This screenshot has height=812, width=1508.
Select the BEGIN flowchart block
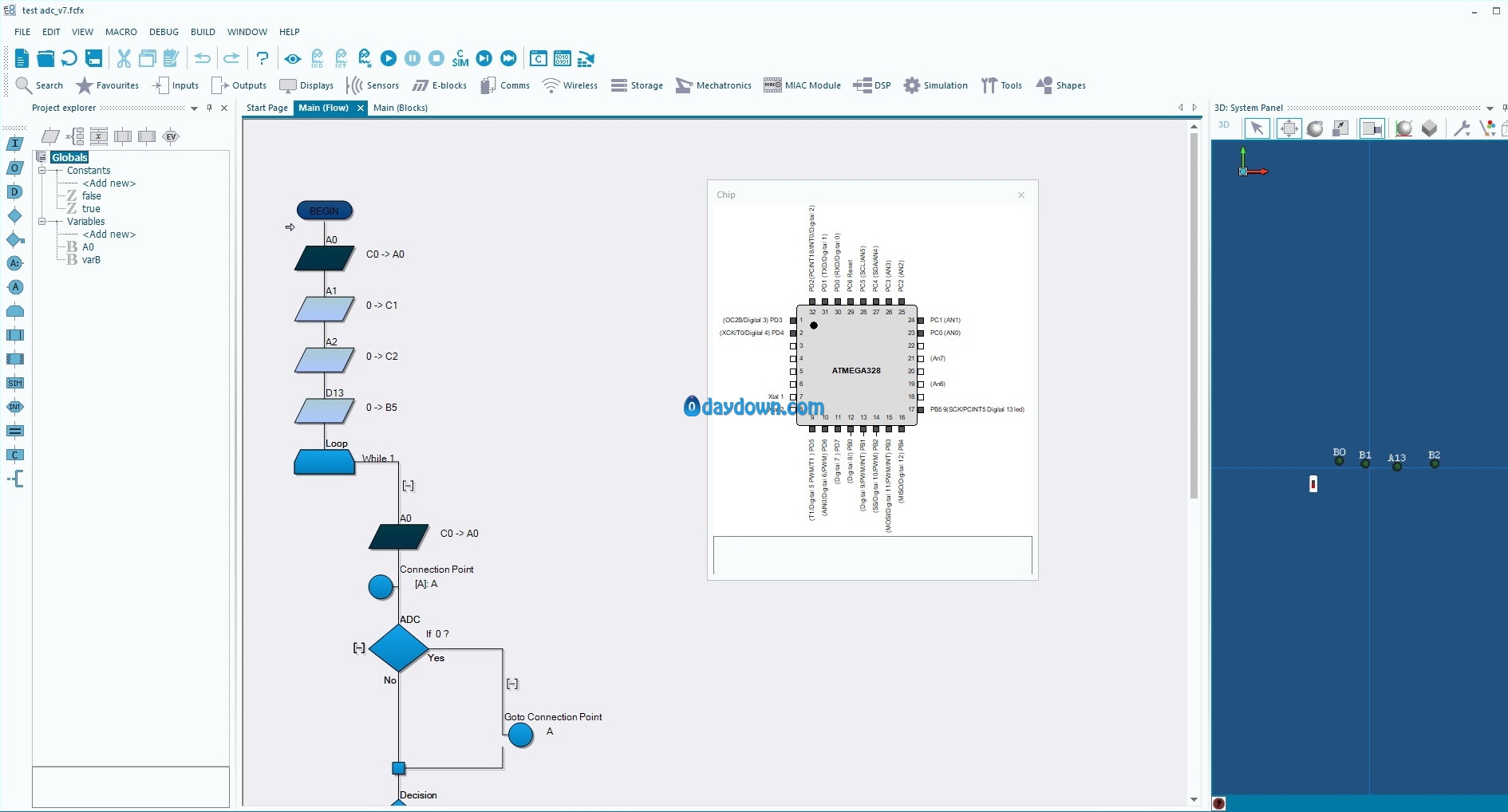coord(324,211)
